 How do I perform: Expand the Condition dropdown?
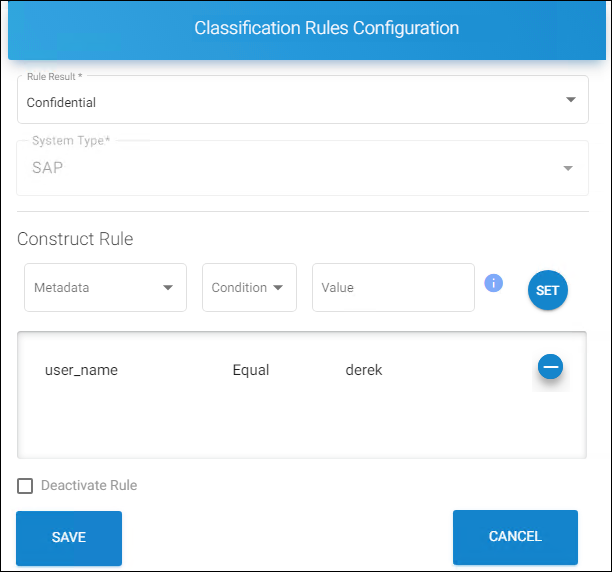click(249, 288)
